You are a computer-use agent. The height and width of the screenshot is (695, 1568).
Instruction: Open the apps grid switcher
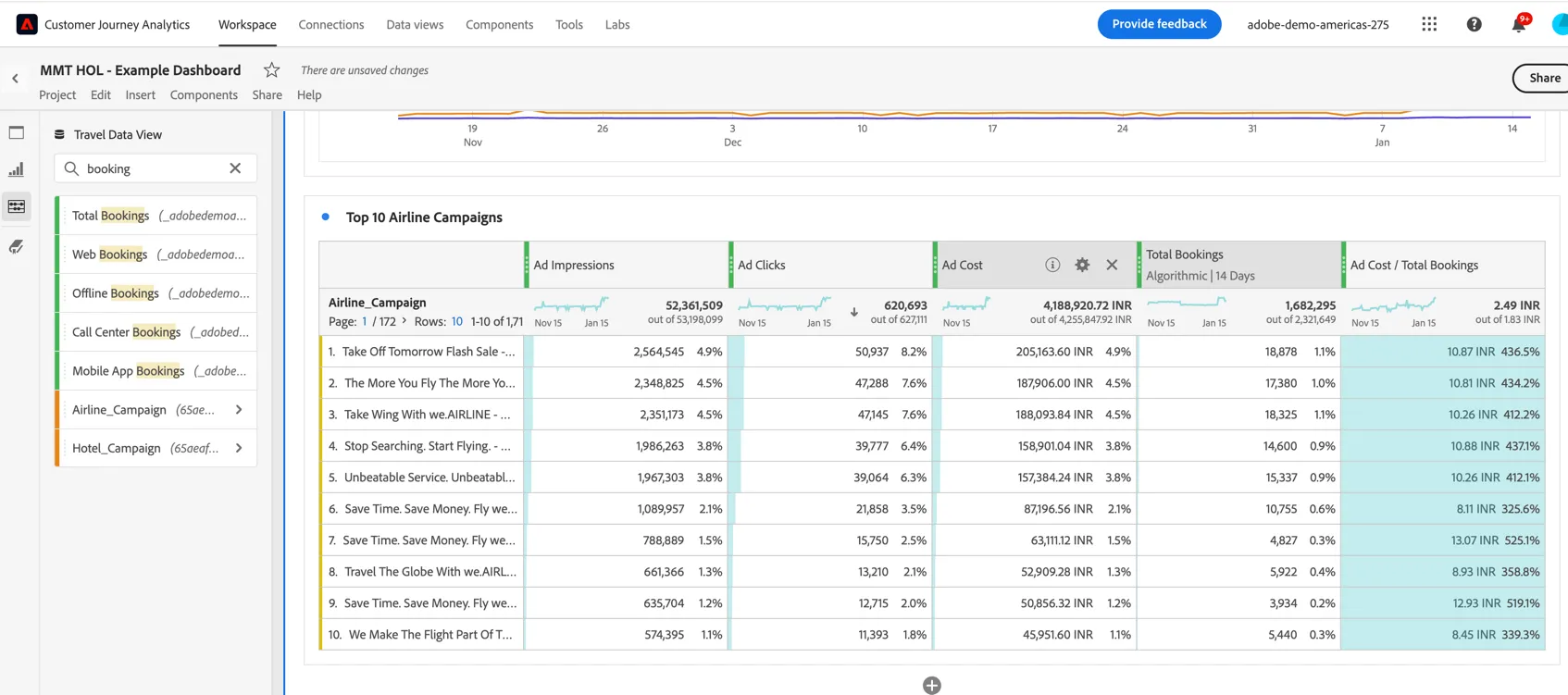click(1429, 24)
